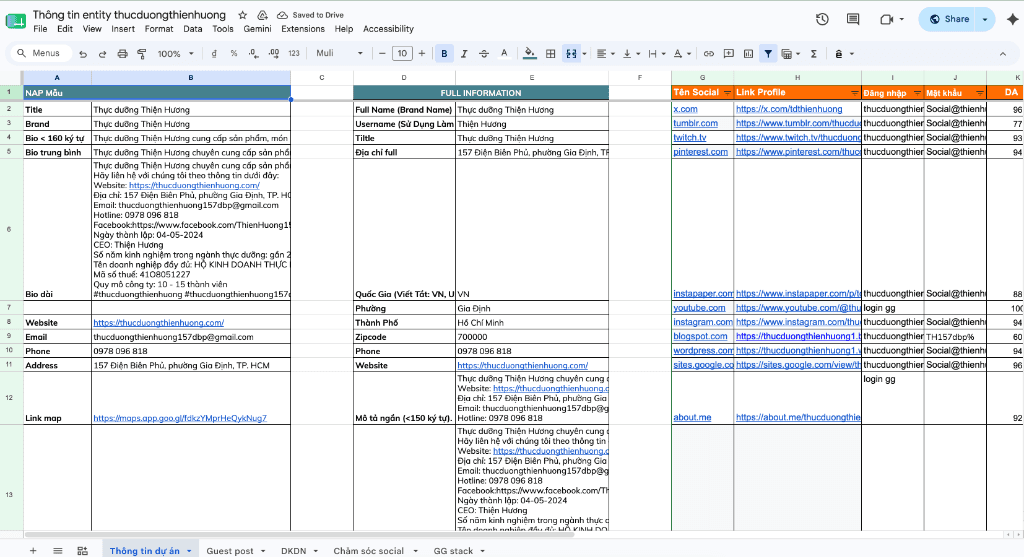Increase font size with plus button
1024x557 pixels.
(x=422, y=54)
